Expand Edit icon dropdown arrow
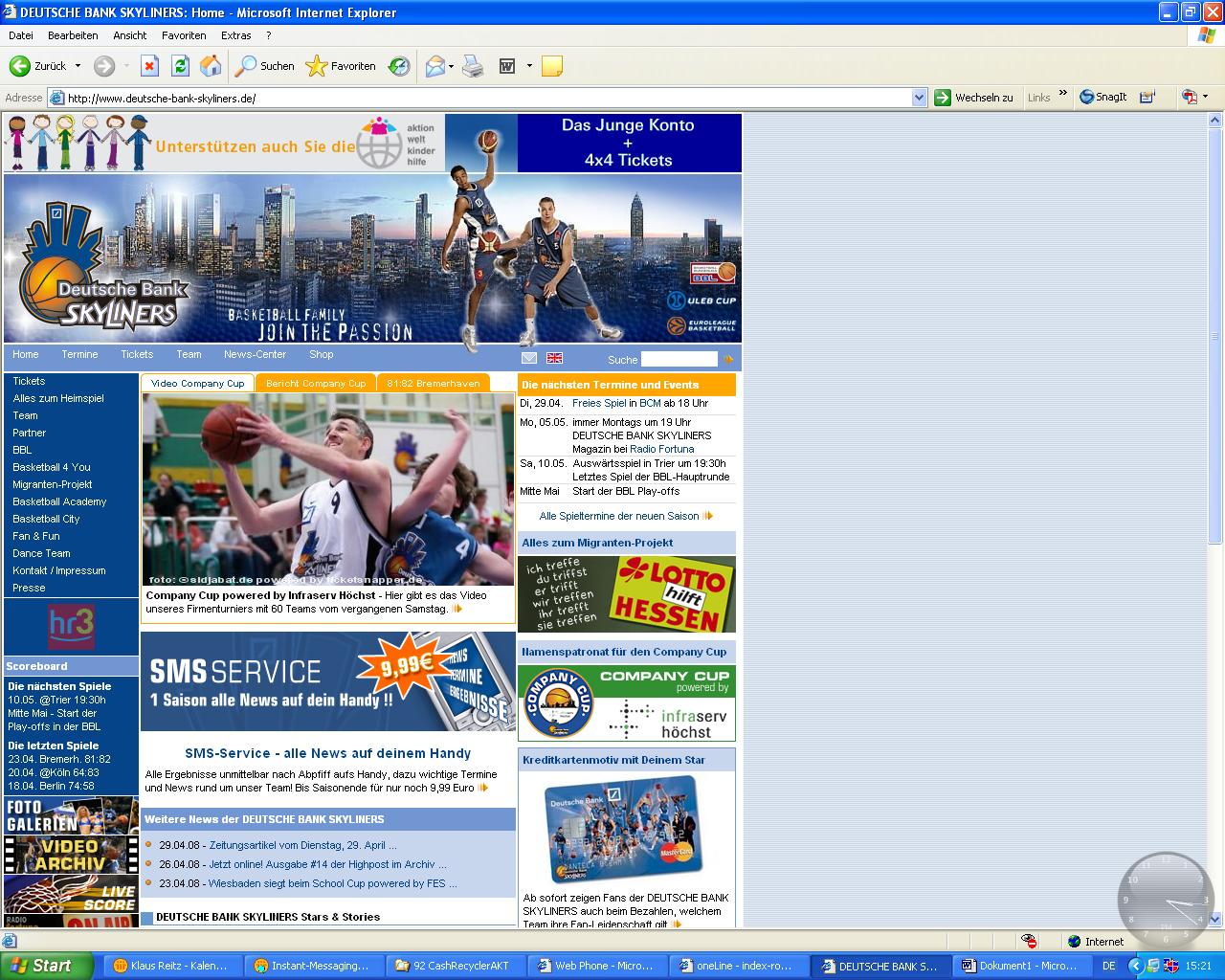1225x980 pixels. [528, 66]
